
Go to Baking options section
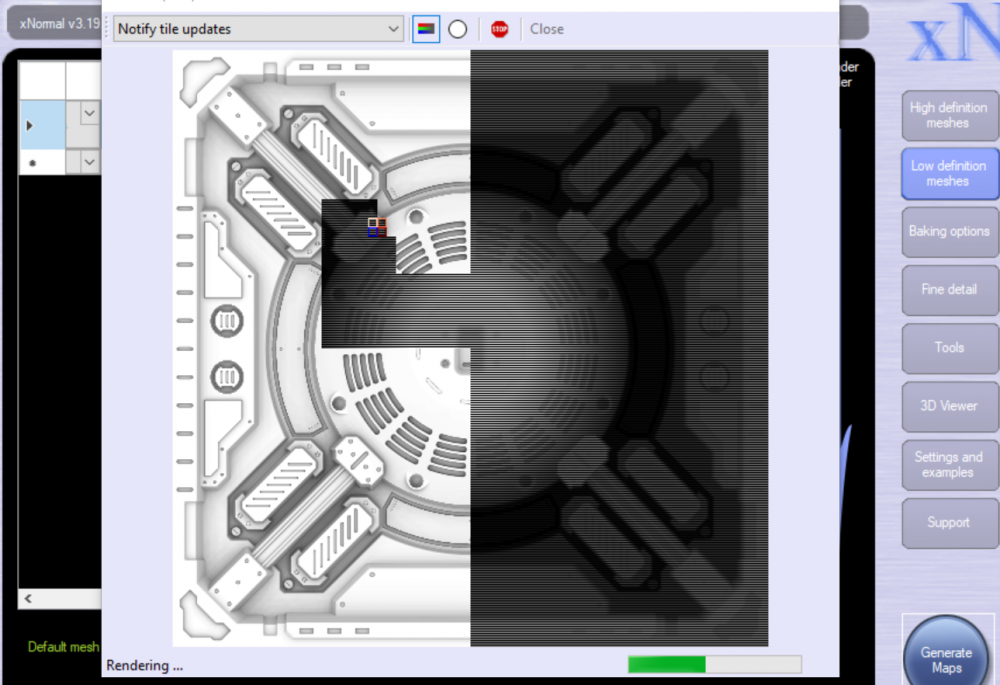(x=948, y=231)
